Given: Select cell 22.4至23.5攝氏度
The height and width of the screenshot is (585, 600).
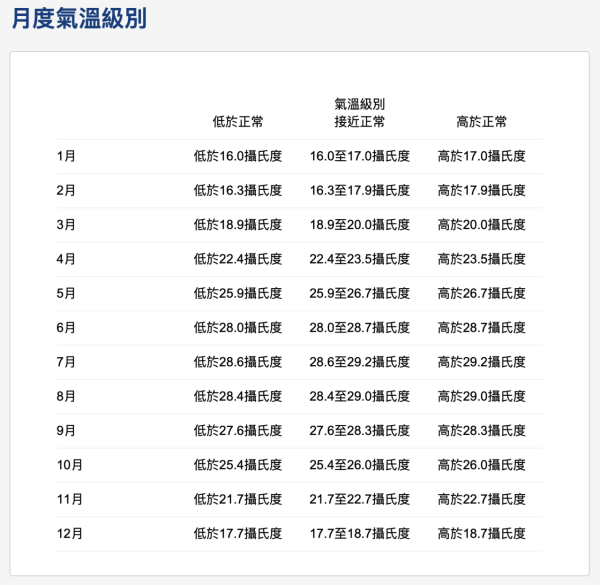Looking at the screenshot, I should pos(360,259).
